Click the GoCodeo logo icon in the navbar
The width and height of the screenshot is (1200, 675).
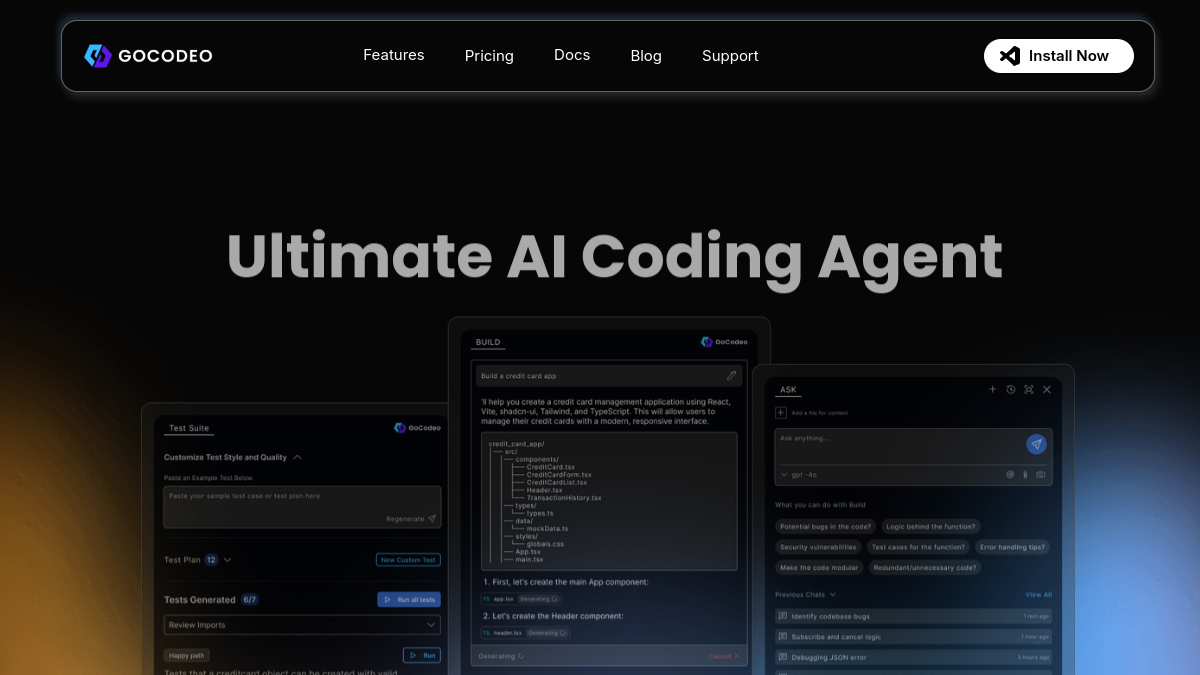pyautogui.click(x=97, y=56)
